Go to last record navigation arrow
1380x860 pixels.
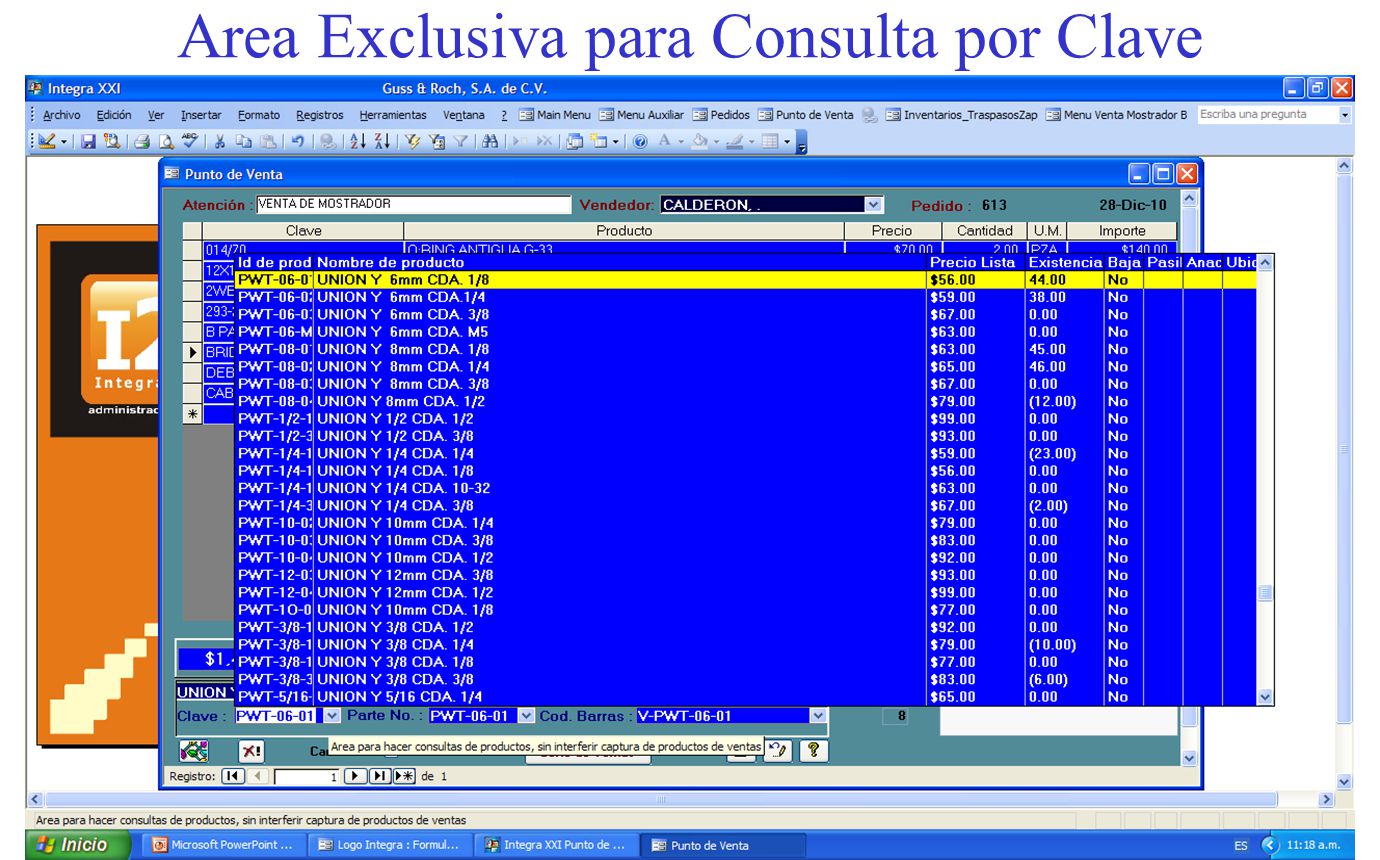click(x=379, y=776)
